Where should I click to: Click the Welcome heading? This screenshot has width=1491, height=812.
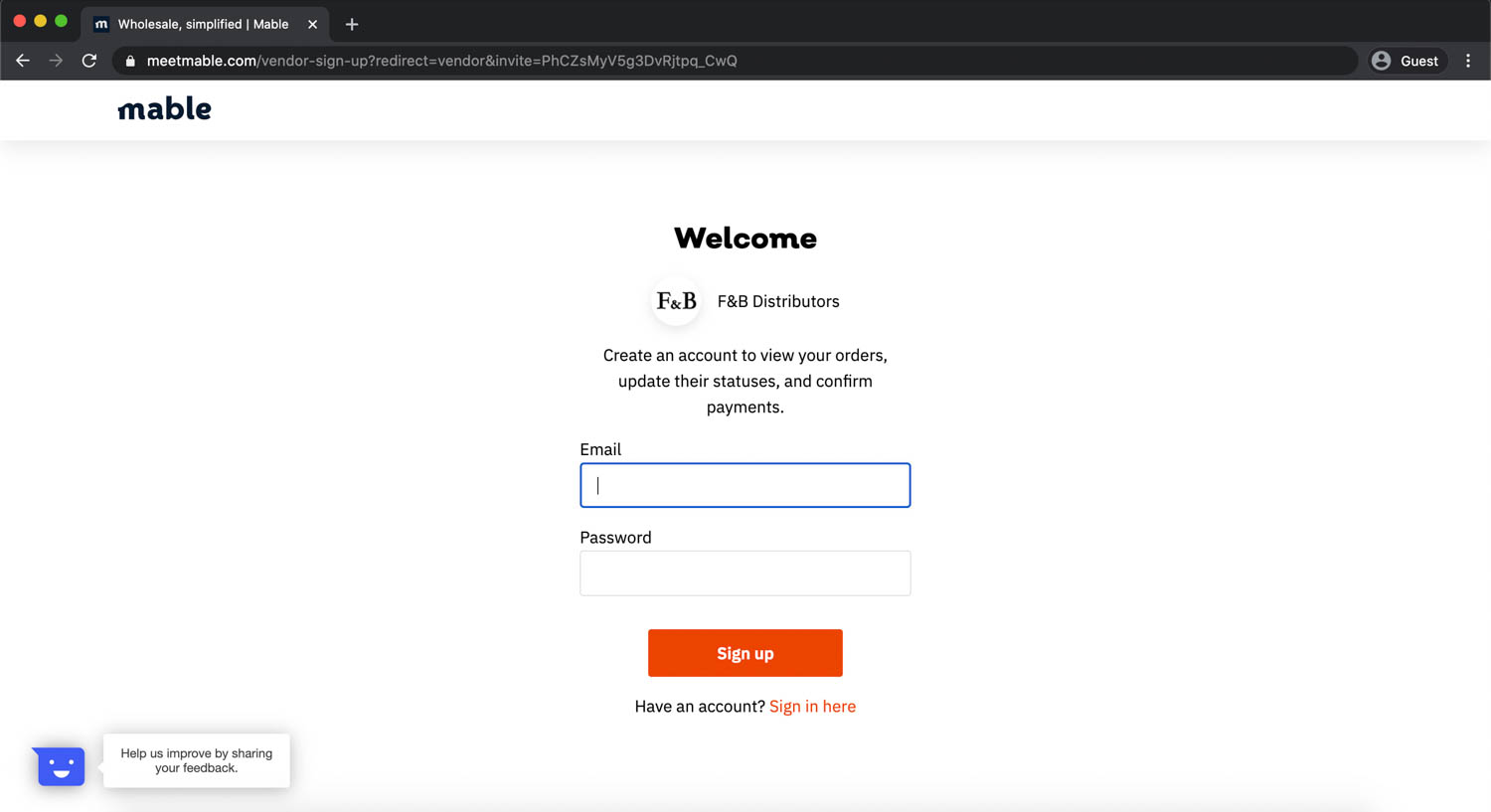(745, 239)
